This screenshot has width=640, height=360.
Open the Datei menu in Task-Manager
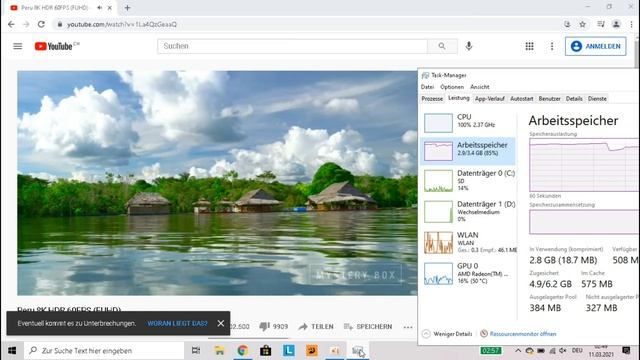point(427,87)
